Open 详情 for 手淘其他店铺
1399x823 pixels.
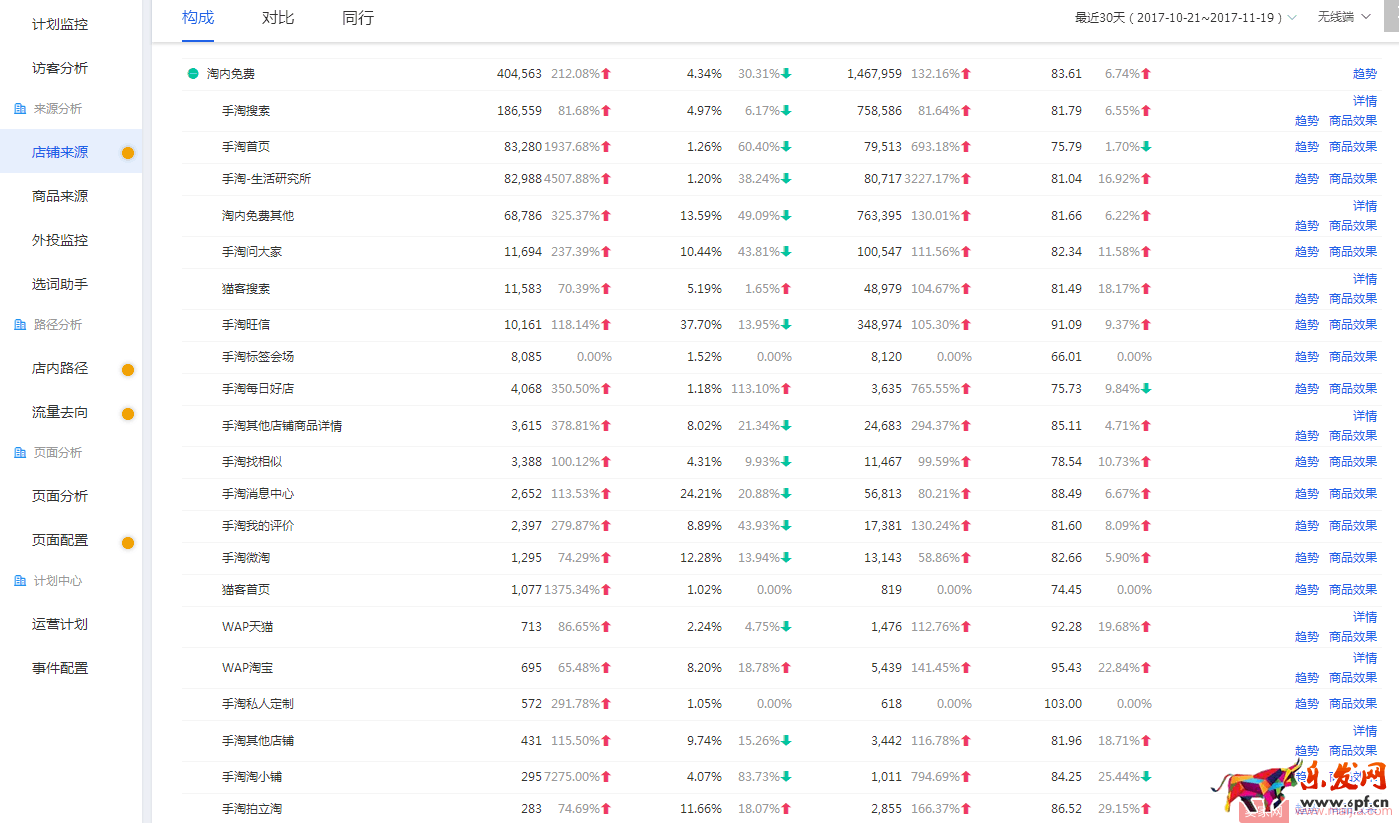pos(1364,731)
